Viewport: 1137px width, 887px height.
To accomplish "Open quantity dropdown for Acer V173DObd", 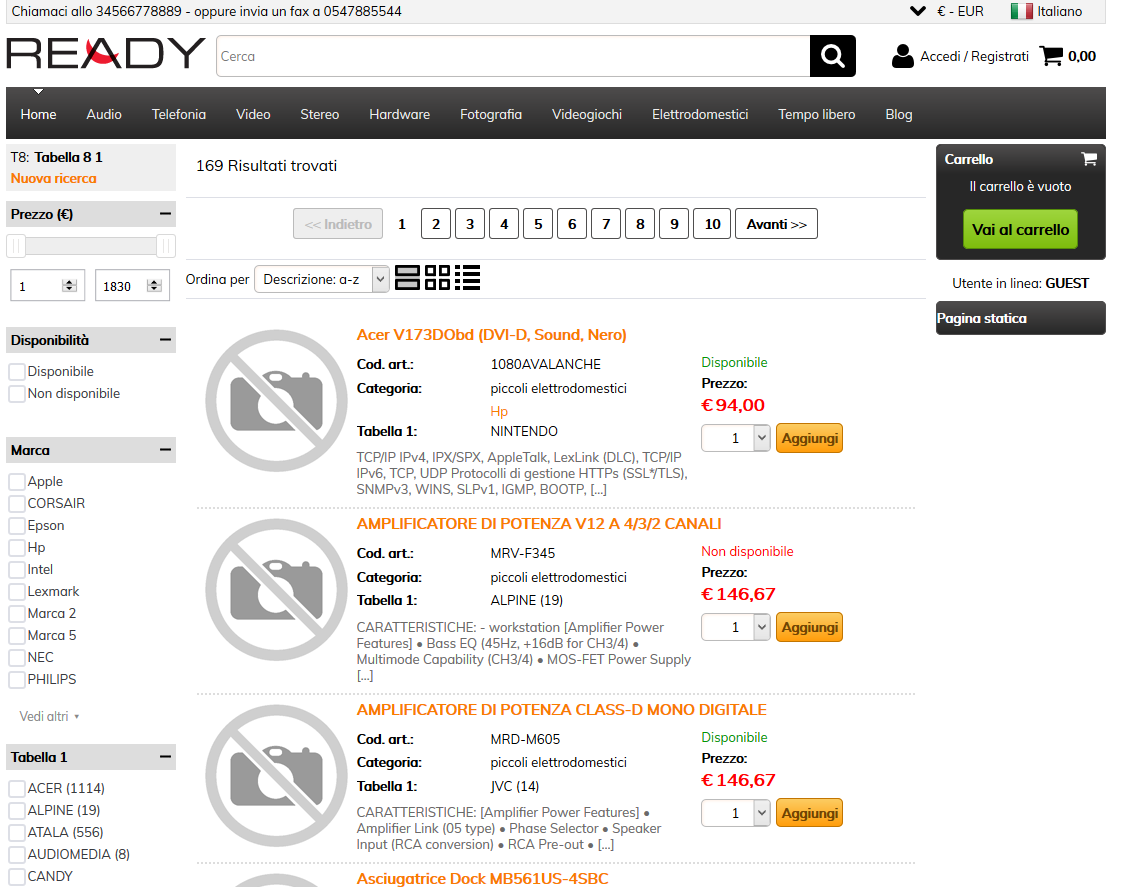I will pyautogui.click(x=735, y=438).
